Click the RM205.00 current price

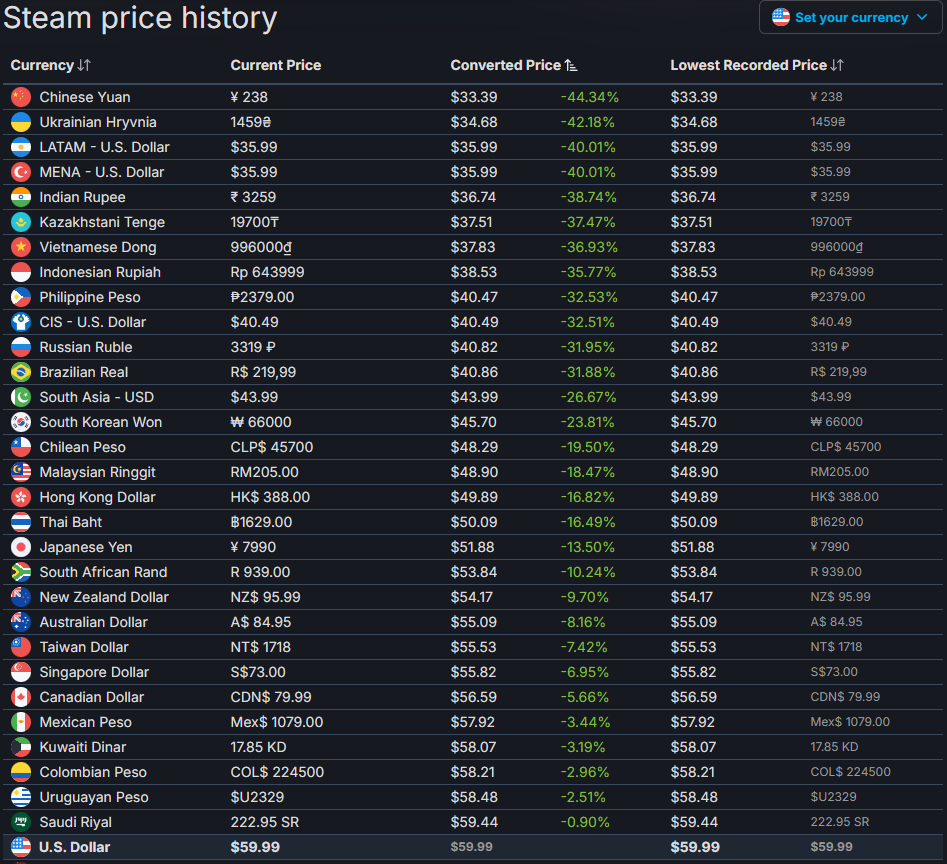[x=265, y=472]
